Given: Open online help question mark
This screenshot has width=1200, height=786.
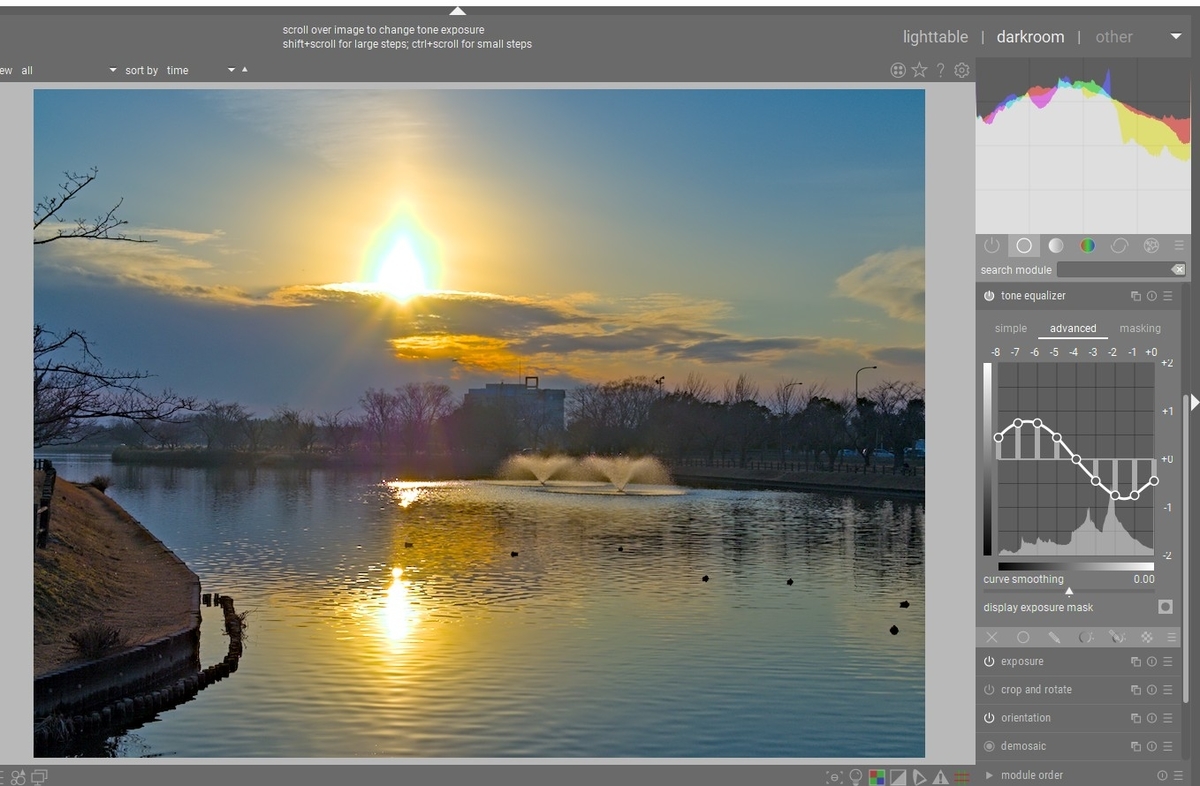Looking at the screenshot, I should pos(941,70).
